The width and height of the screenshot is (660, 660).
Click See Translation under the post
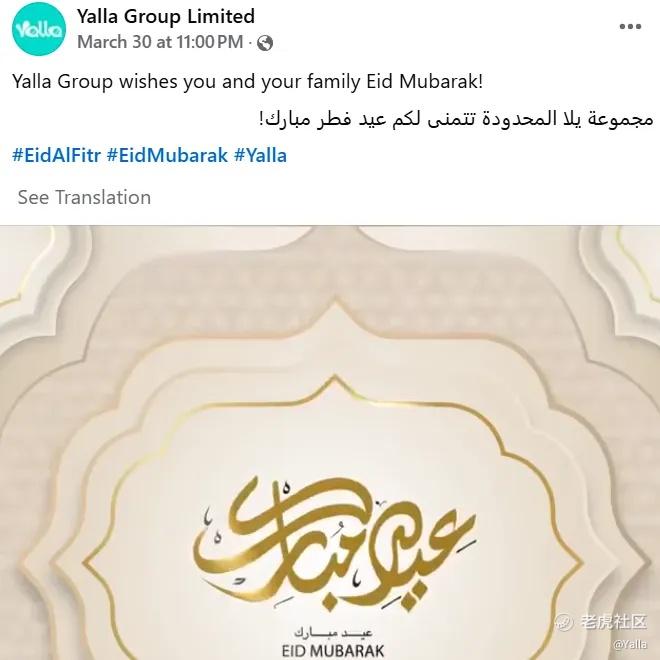pyautogui.click(x=84, y=197)
